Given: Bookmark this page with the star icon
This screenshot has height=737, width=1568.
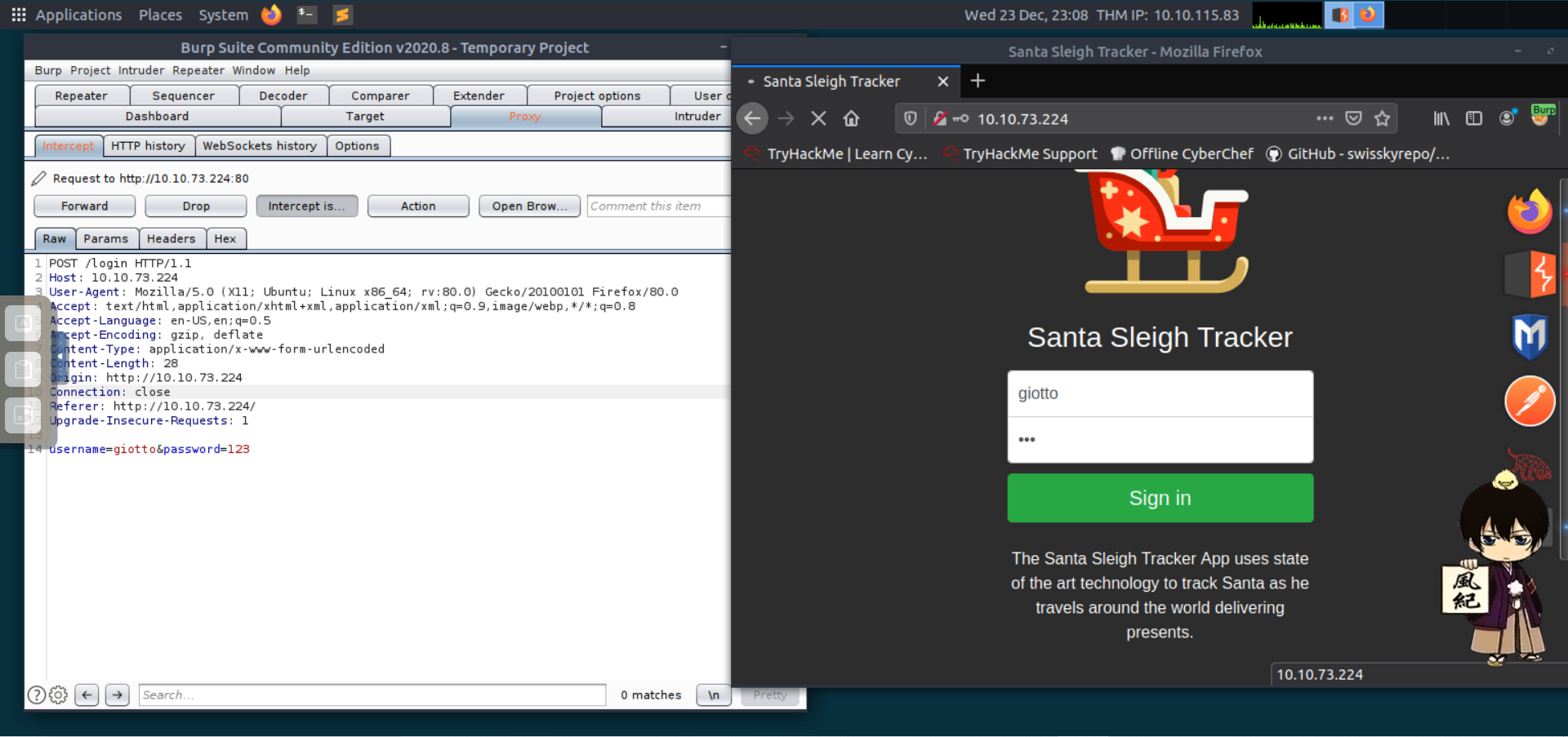Looking at the screenshot, I should coord(1382,119).
